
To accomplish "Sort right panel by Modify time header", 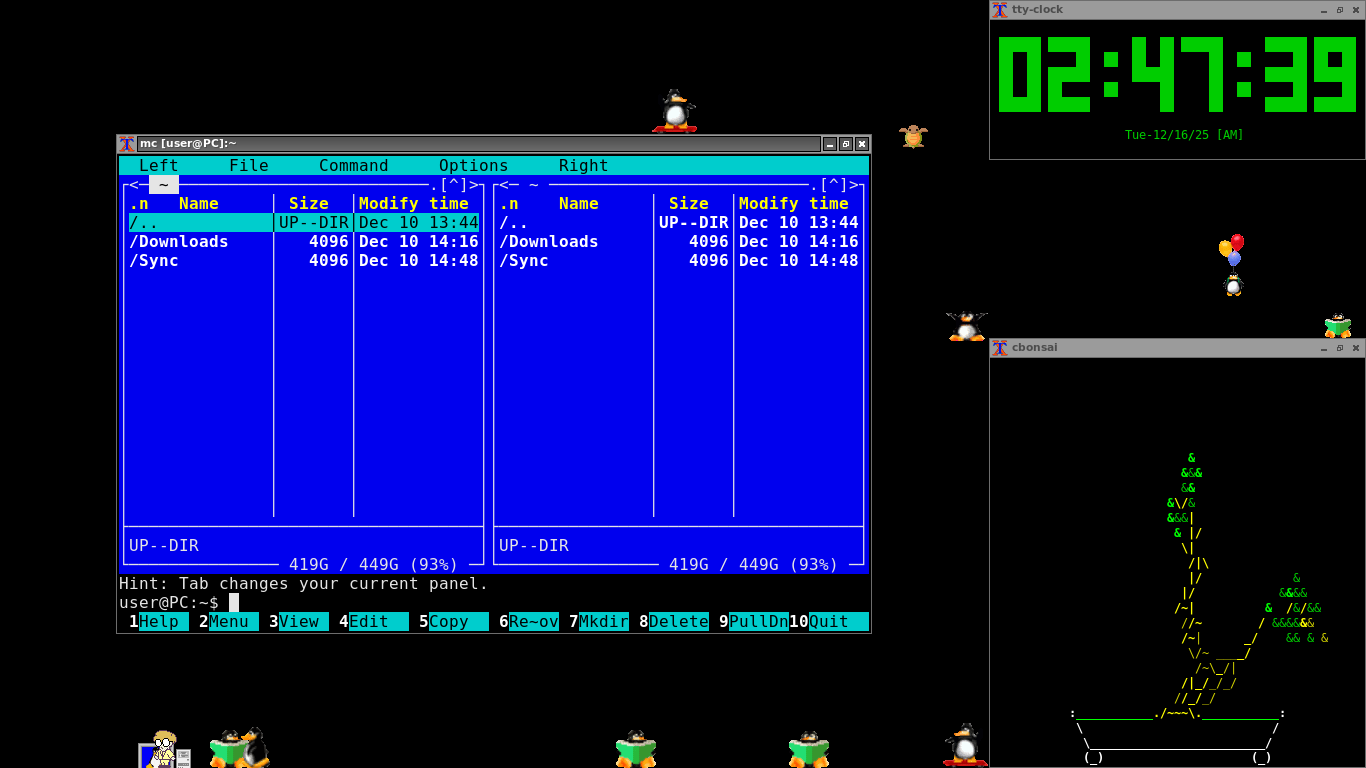I will (x=794, y=204).
